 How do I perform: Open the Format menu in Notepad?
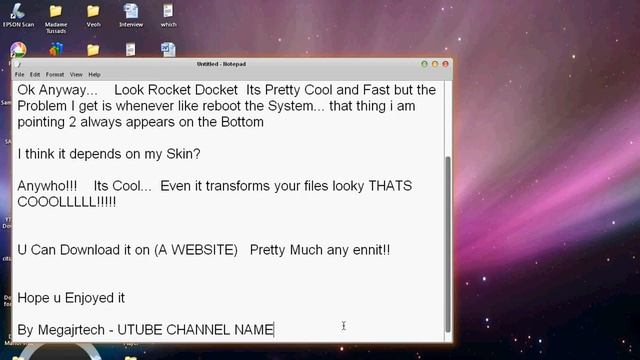pos(55,75)
